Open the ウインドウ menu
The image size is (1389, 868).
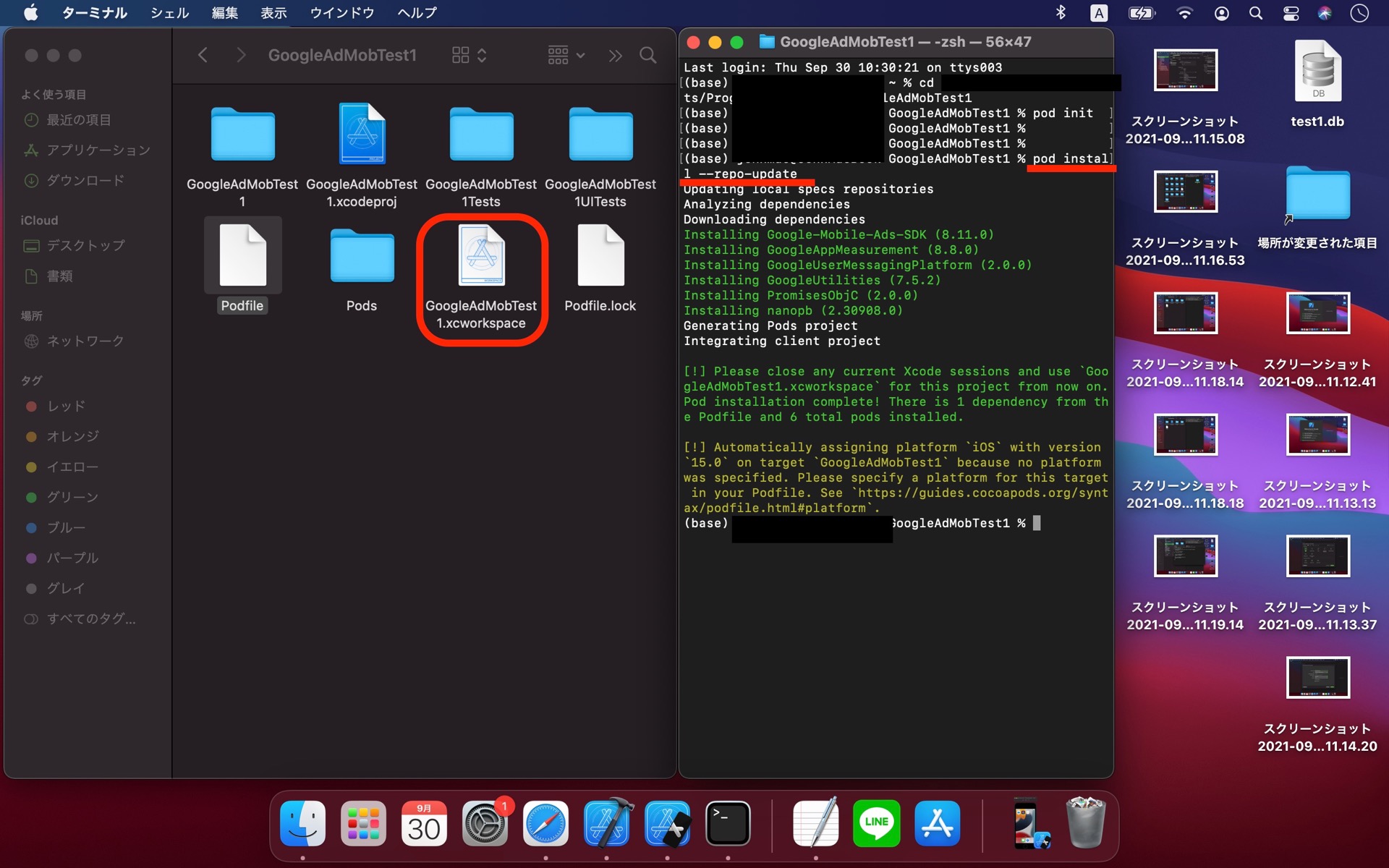[342, 13]
